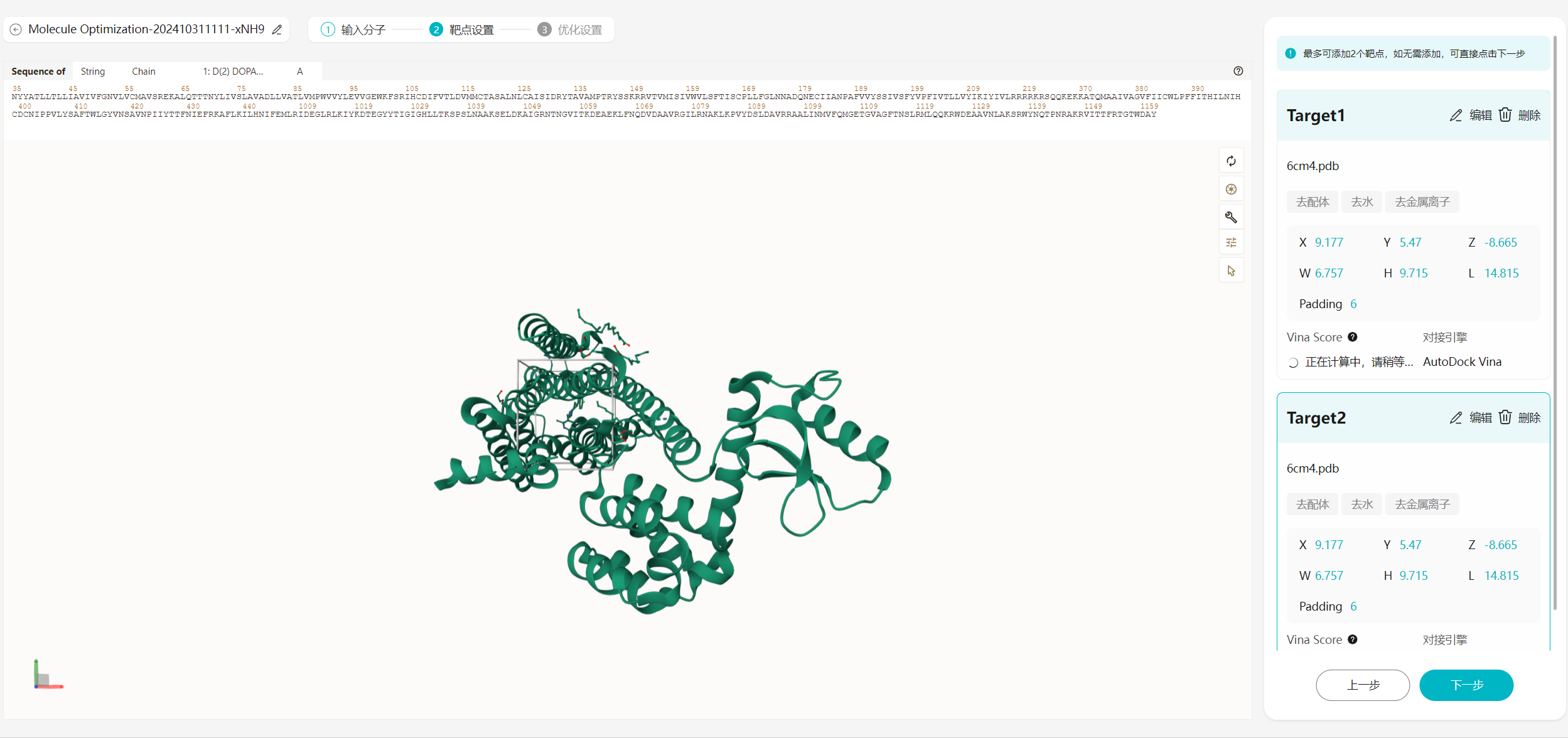Click the right panel vertical scrollbar
This screenshot has width=1568, height=738.
pos(1555,323)
